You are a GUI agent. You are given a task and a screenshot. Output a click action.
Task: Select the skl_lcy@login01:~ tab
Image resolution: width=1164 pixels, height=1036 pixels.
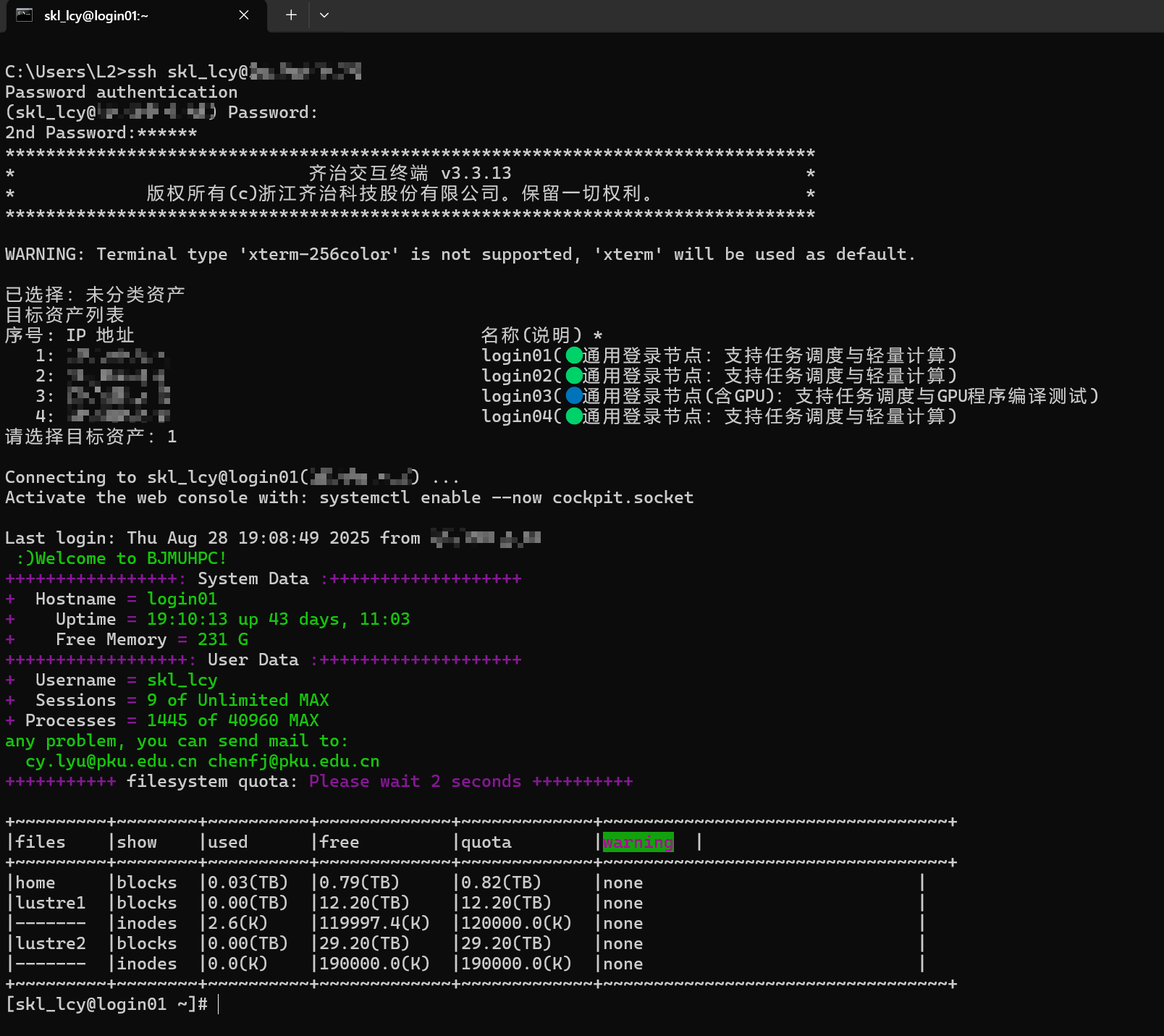click(137, 16)
